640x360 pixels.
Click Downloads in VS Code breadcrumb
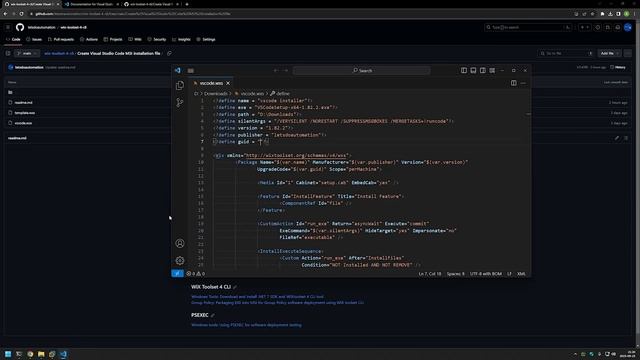click(x=216, y=93)
